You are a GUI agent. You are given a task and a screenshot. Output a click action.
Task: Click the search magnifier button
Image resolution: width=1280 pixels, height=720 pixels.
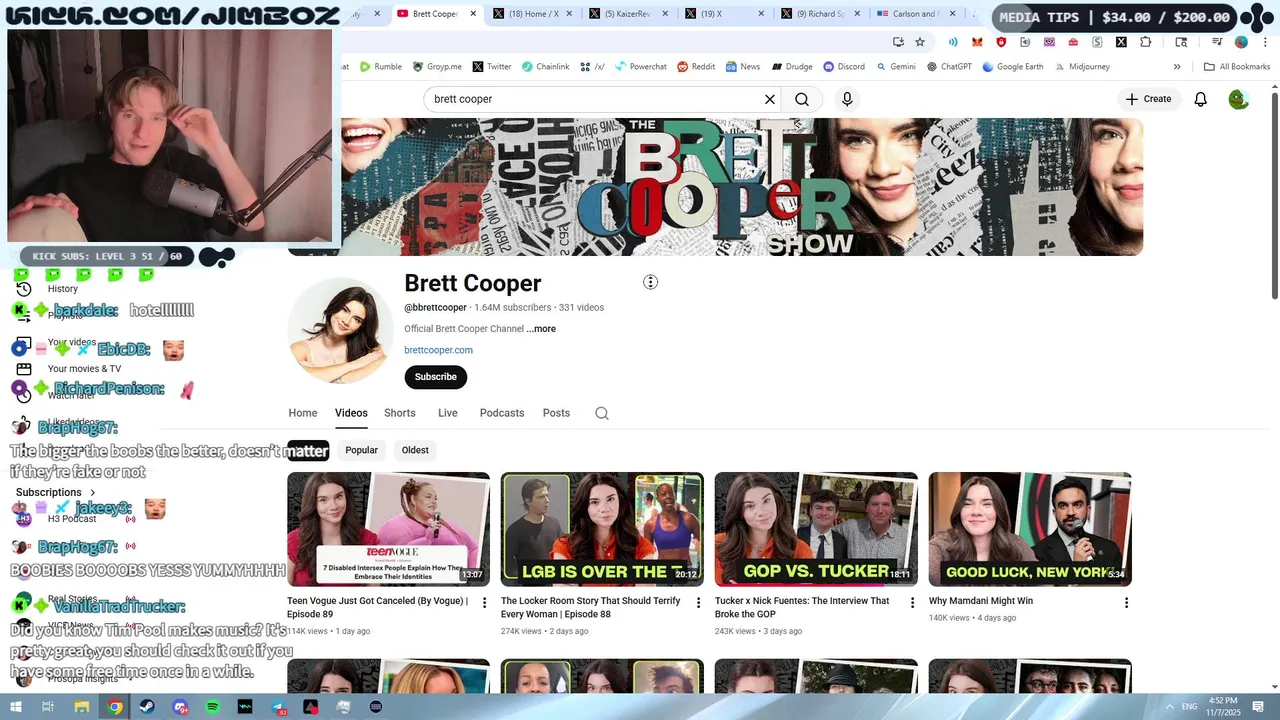click(802, 99)
